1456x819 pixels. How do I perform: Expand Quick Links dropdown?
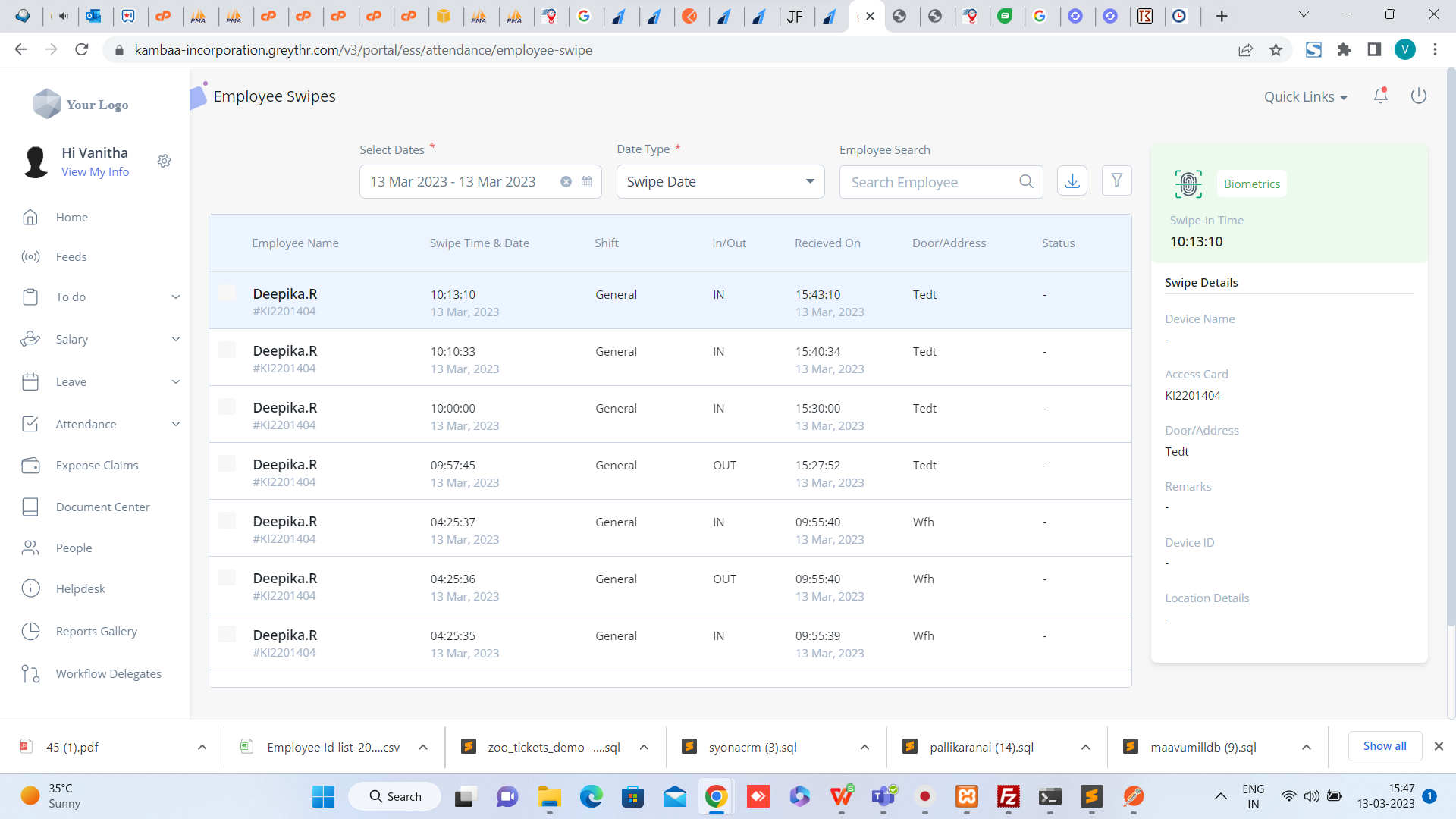pos(1305,97)
